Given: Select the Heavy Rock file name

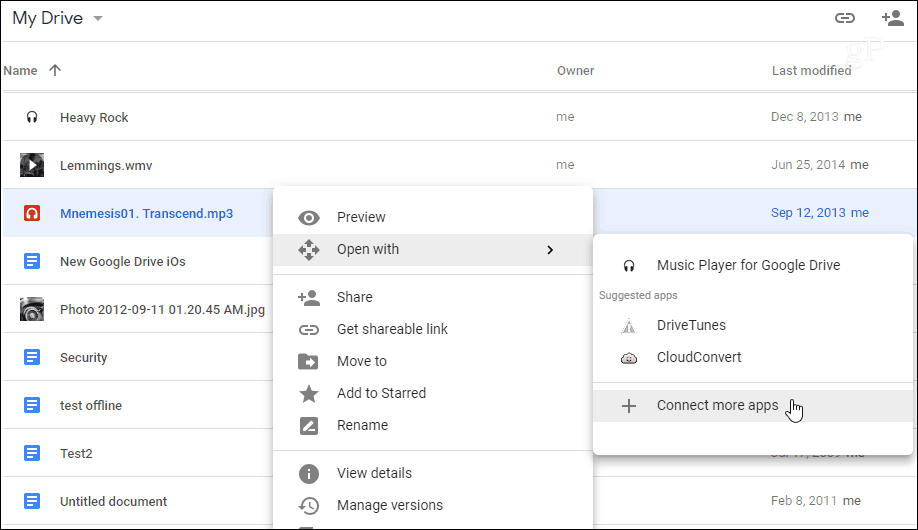Looking at the screenshot, I should [94, 118].
